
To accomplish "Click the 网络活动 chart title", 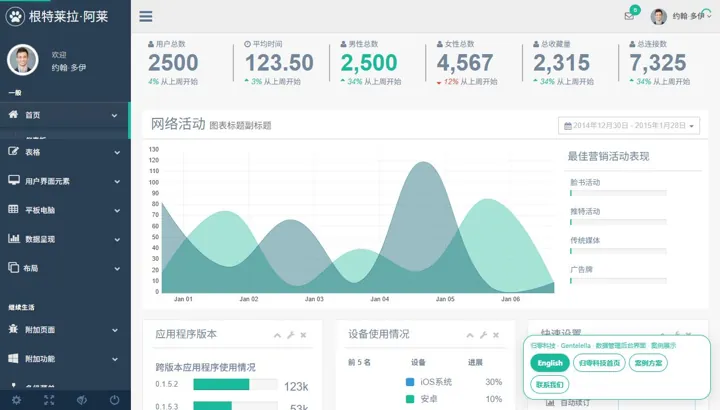I will (178, 124).
